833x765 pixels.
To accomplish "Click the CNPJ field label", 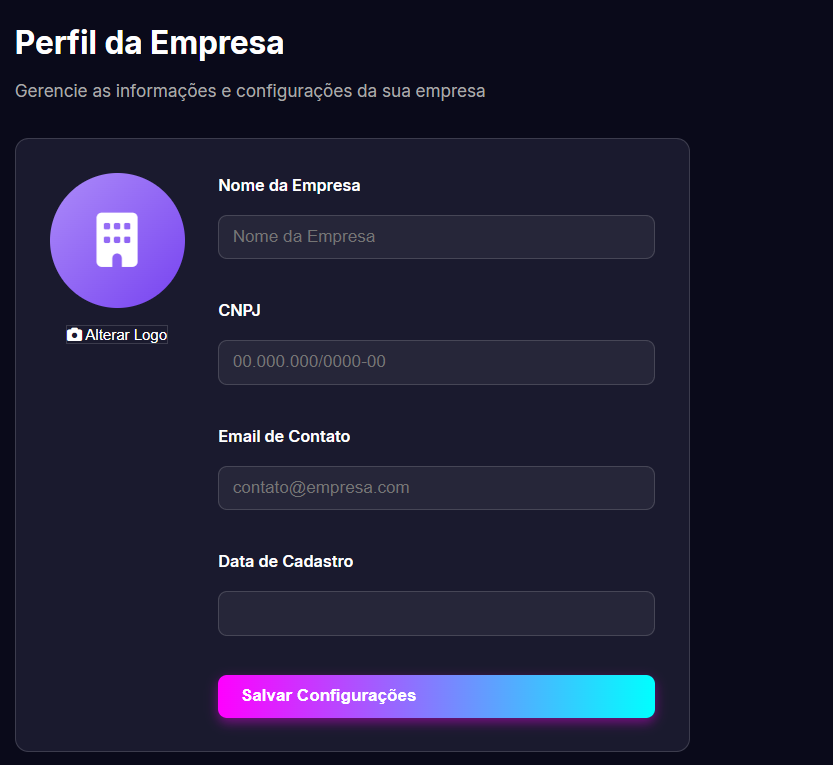I will tap(238, 310).
